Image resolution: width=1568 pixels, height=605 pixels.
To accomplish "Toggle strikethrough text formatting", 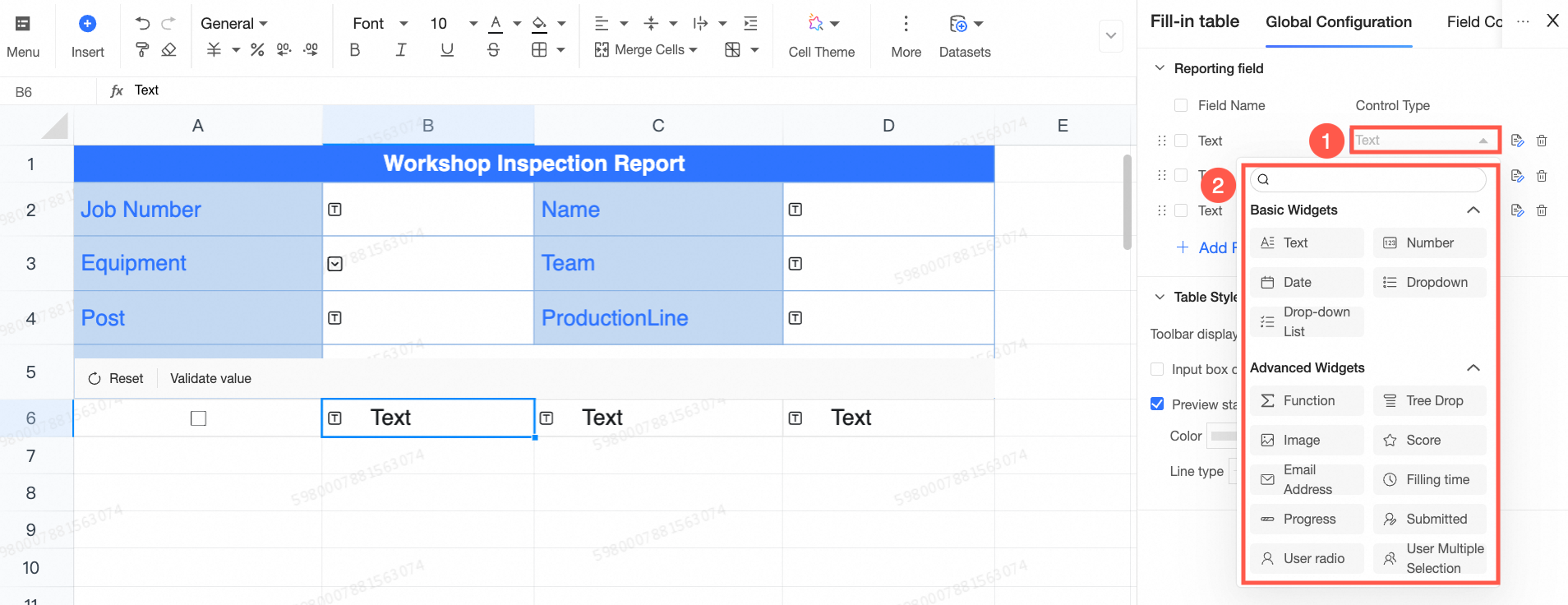I will [x=493, y=50].
